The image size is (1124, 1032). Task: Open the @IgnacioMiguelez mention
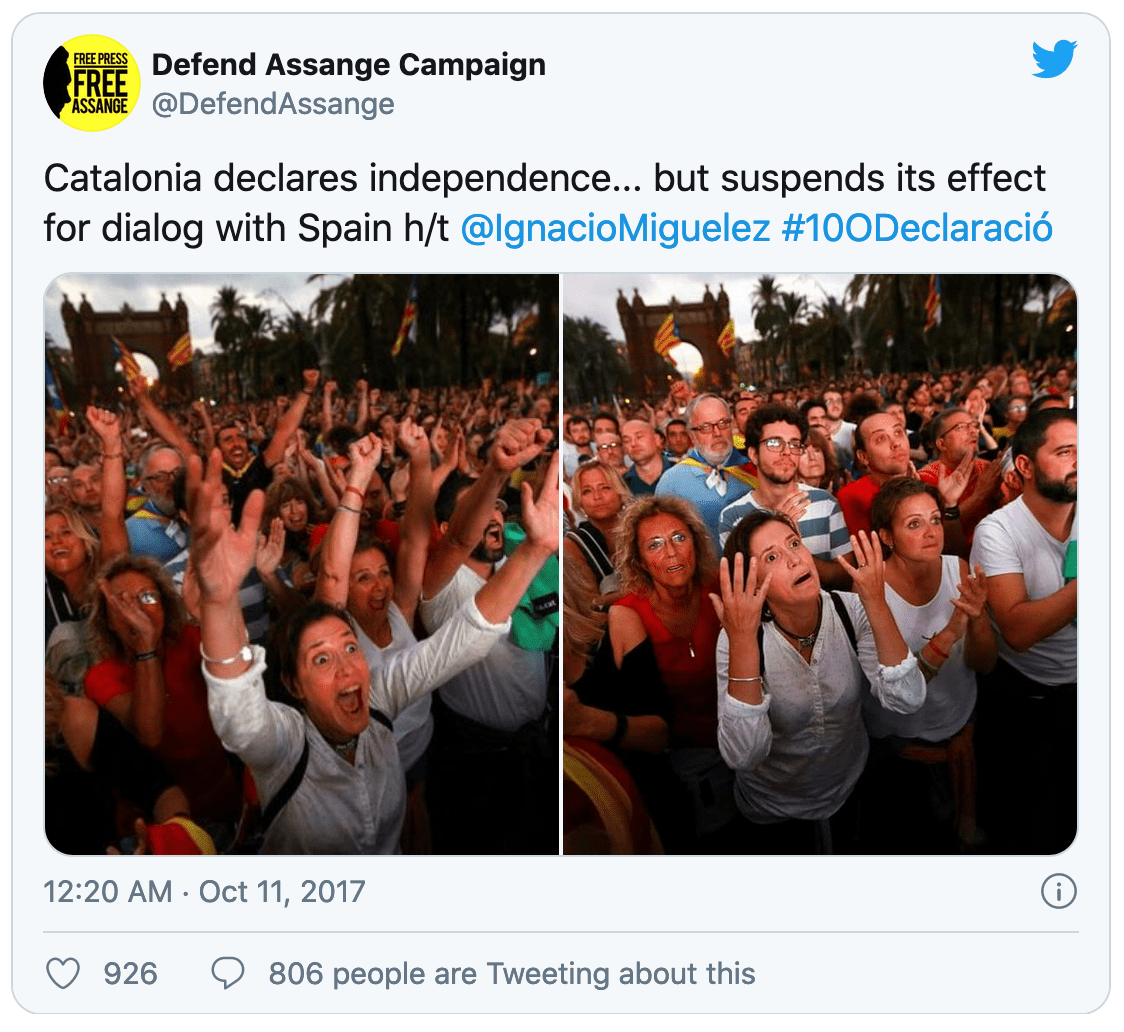(614, 229)
